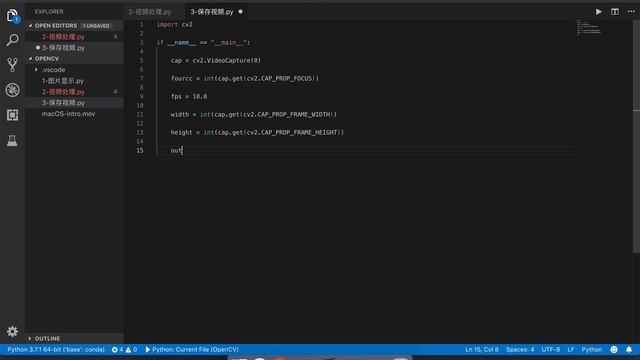Open 2-视频处理.py in OPENCV file tree
Viewport: 640px width, 360px height.
[75, 92]
